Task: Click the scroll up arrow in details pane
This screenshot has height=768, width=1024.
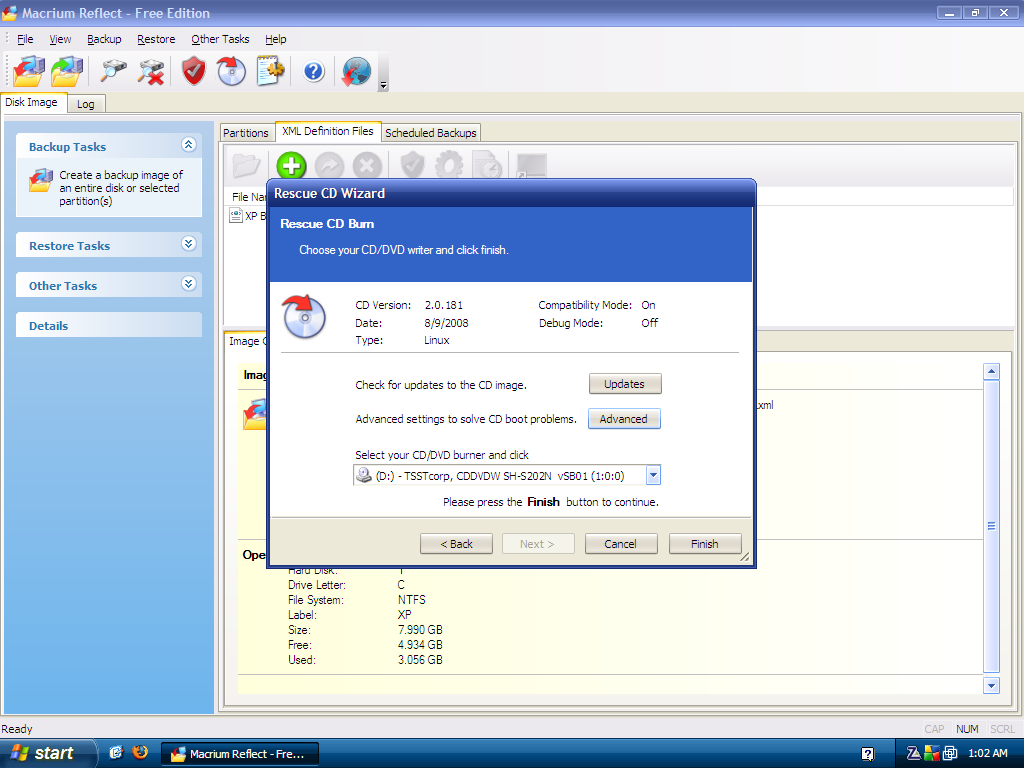Action: tap(991, 372)
